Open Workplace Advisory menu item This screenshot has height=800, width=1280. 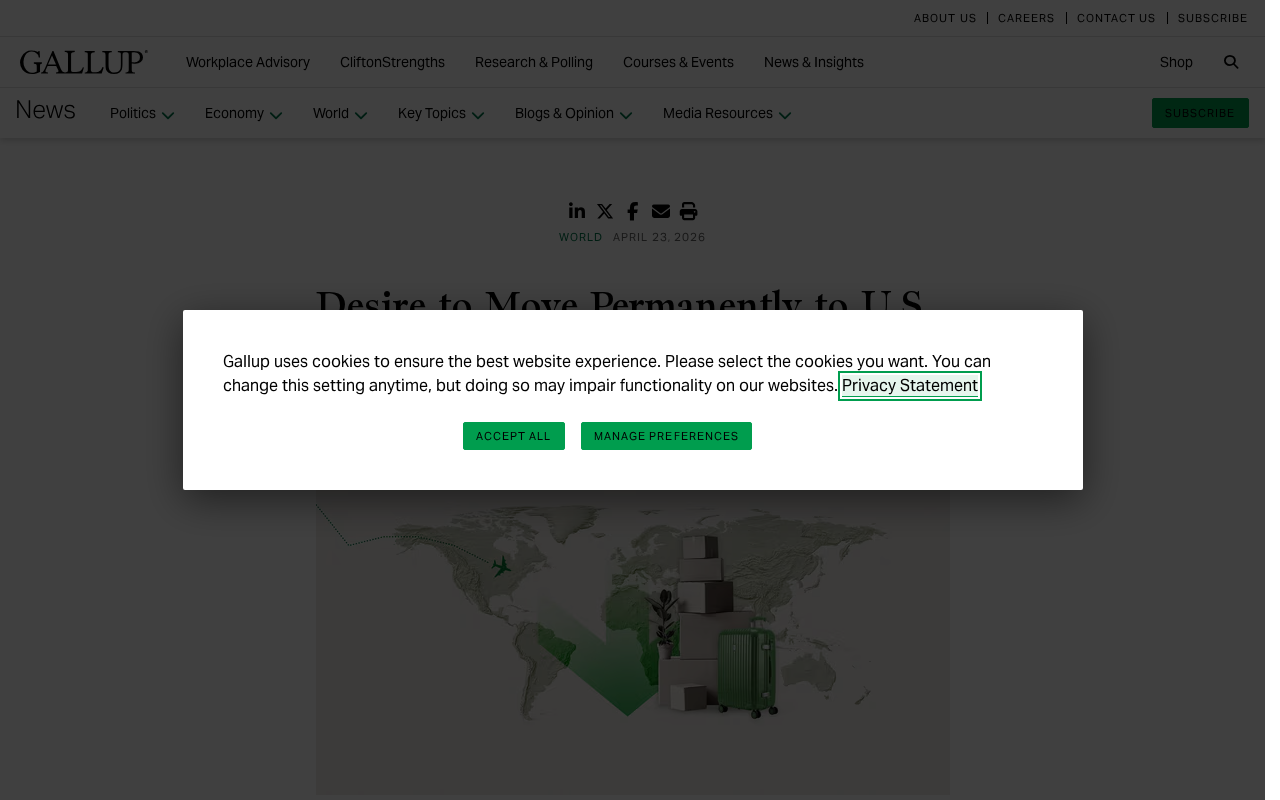point(248,62)
